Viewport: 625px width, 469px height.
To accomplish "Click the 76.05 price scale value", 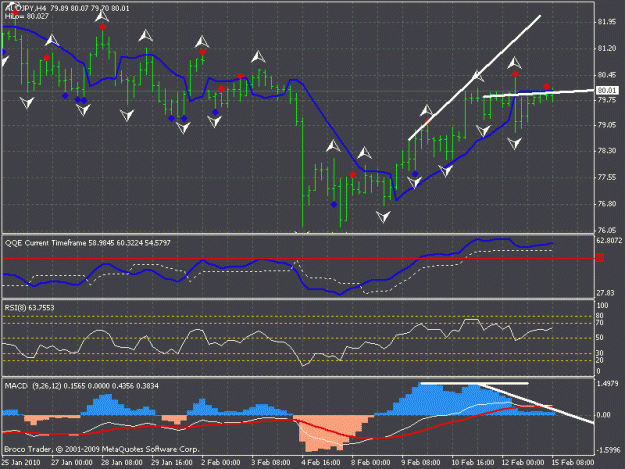I will pos(607,230).
